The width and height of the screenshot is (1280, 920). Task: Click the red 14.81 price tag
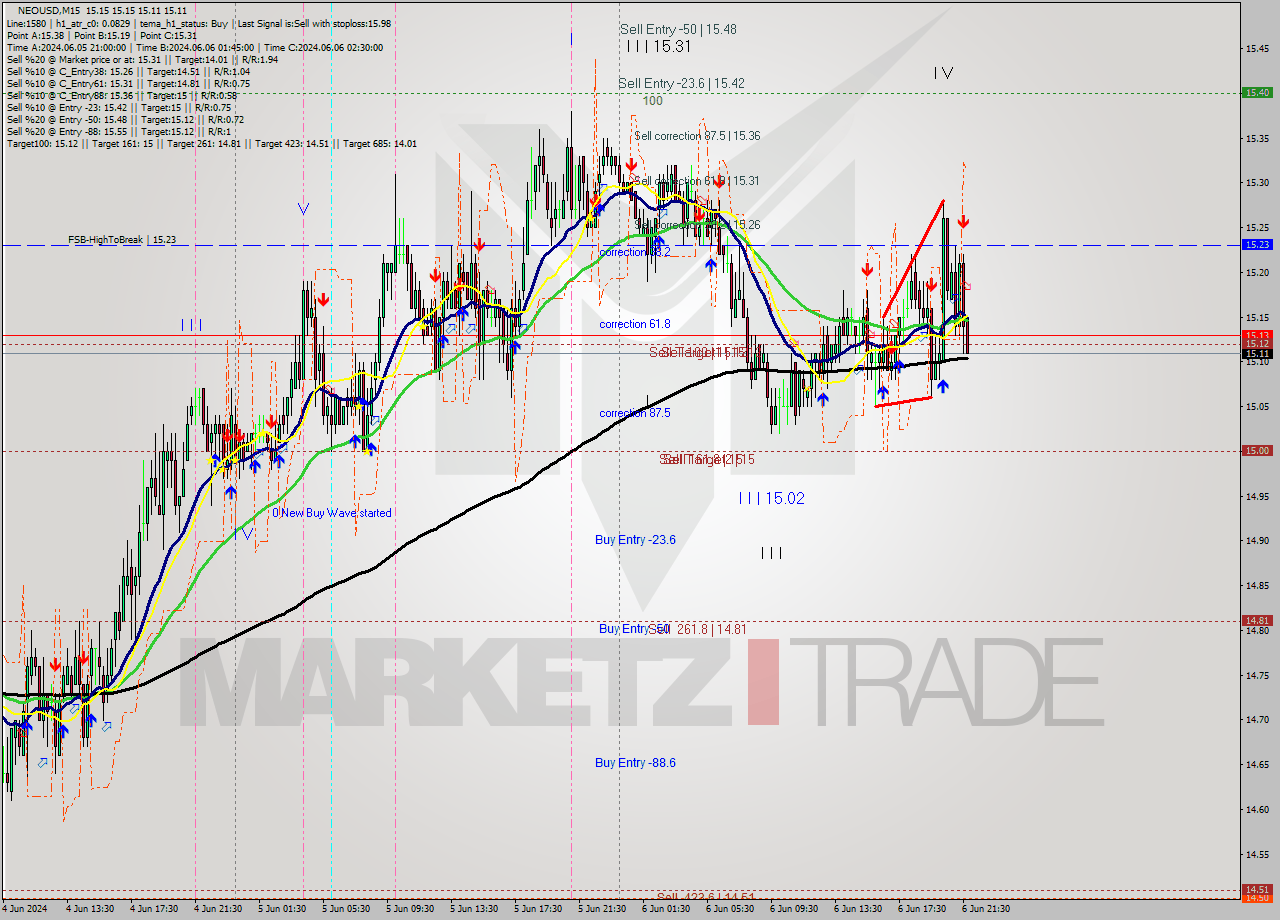point(1257,620)
